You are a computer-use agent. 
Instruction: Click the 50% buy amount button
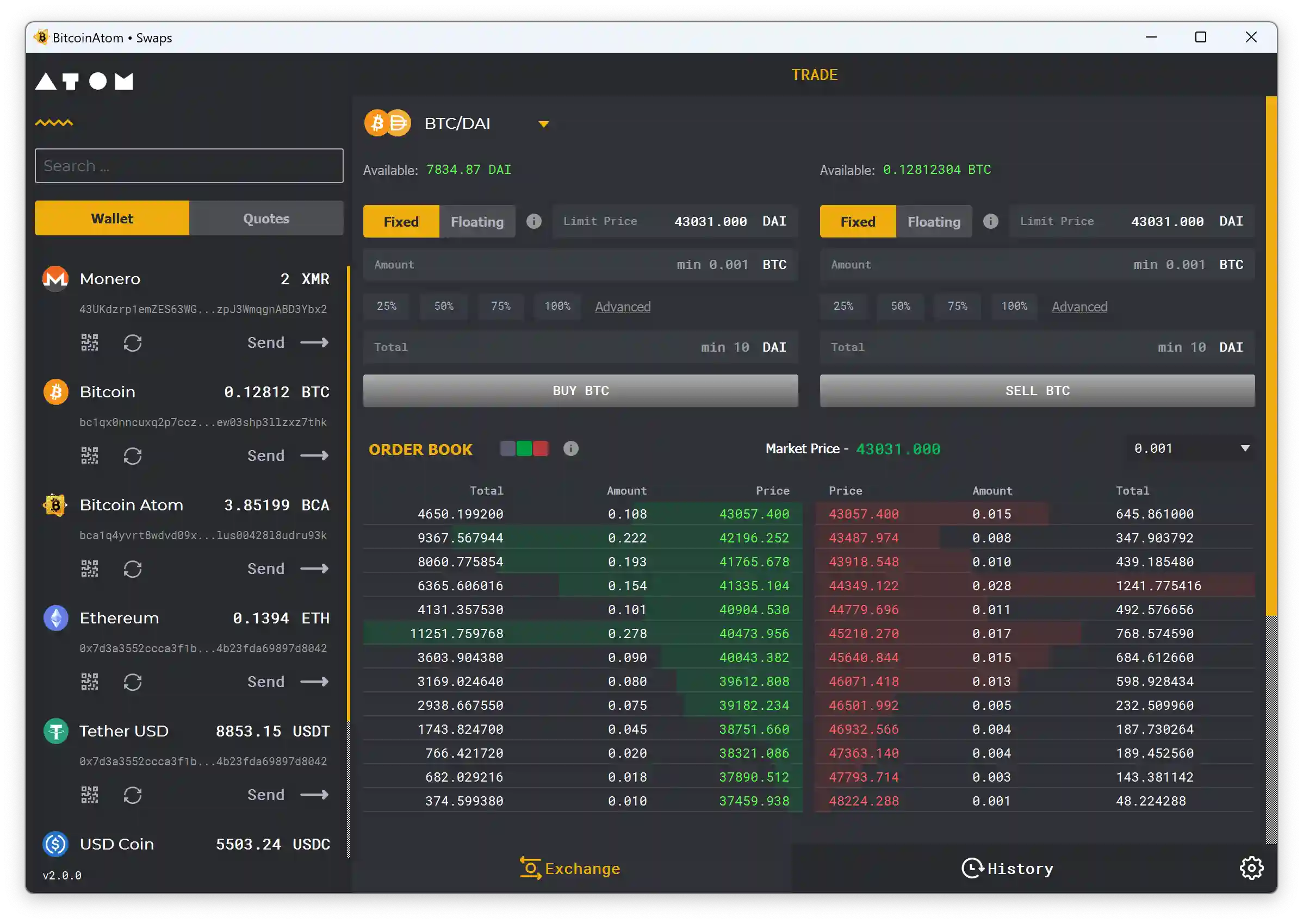[x=443, y=307]
